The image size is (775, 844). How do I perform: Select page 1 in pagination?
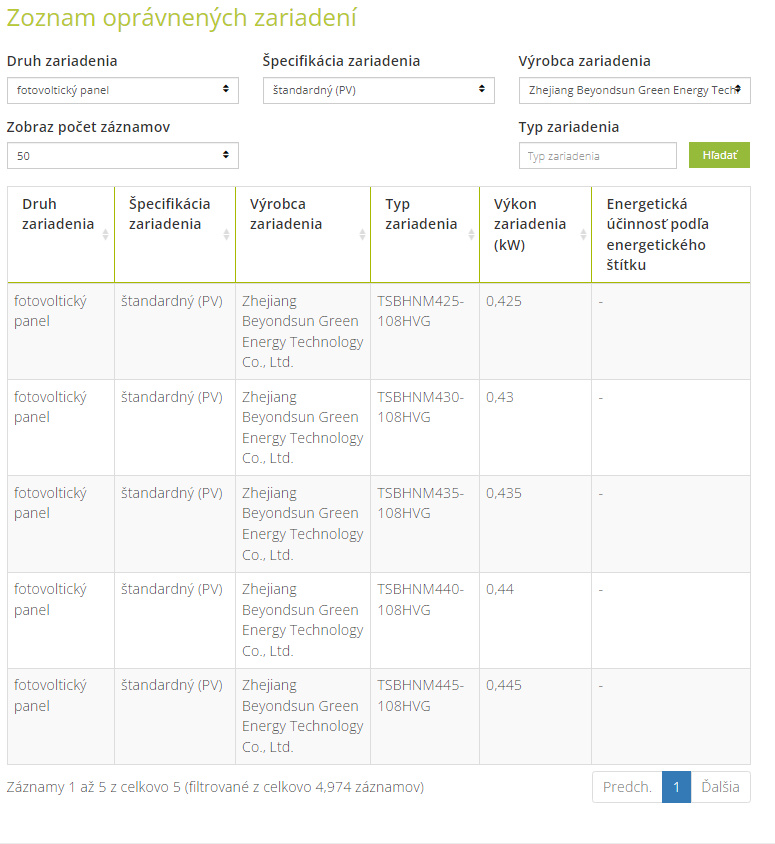coord(677,787)
